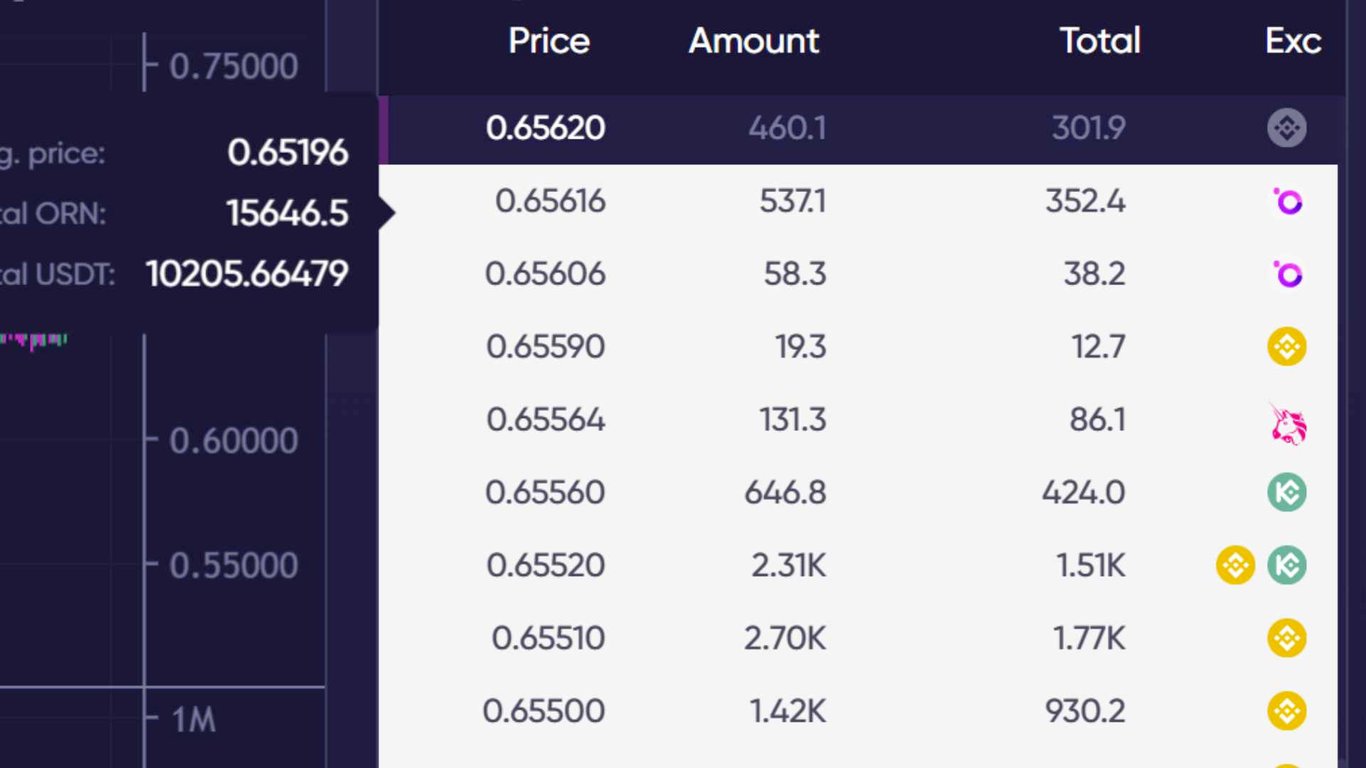
Task: Click the Binance icon in the 0.65620 row
Action: tap(1287, 128)
